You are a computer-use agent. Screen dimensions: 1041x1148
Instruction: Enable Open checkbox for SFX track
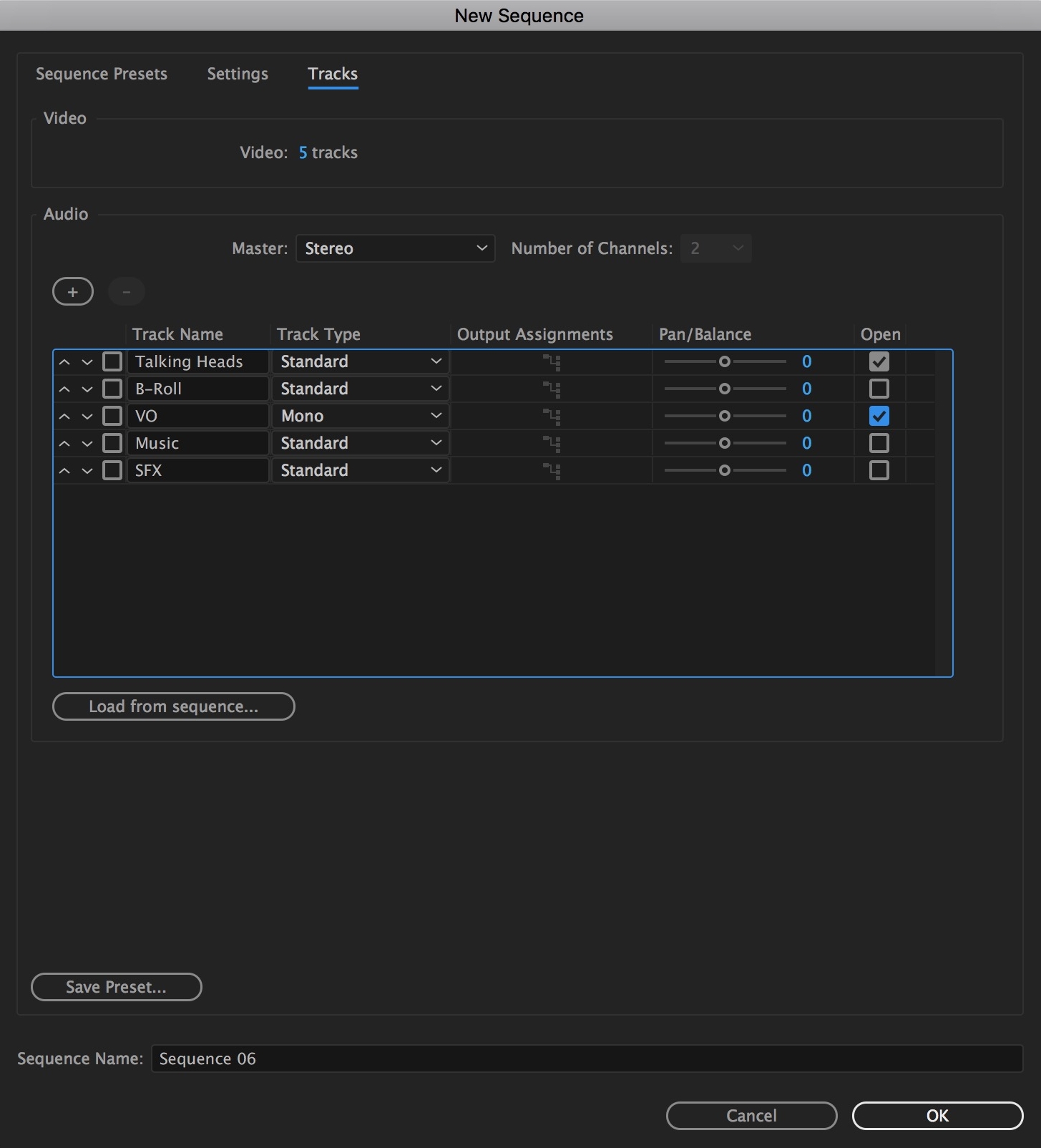point(879,470)
